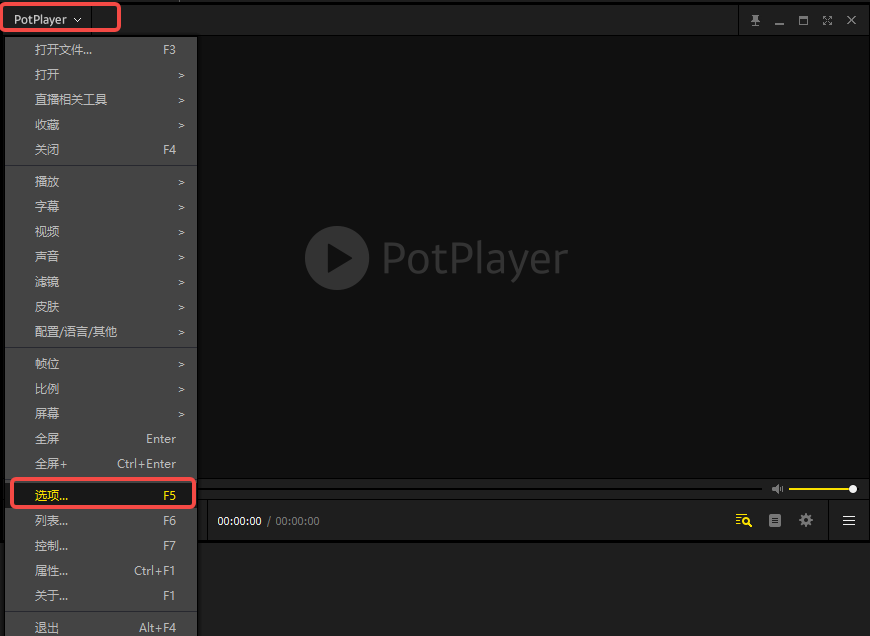Click the 00:00:00 elapsed time display
Viewport: 870px width, 636px height.
[239, 521]
